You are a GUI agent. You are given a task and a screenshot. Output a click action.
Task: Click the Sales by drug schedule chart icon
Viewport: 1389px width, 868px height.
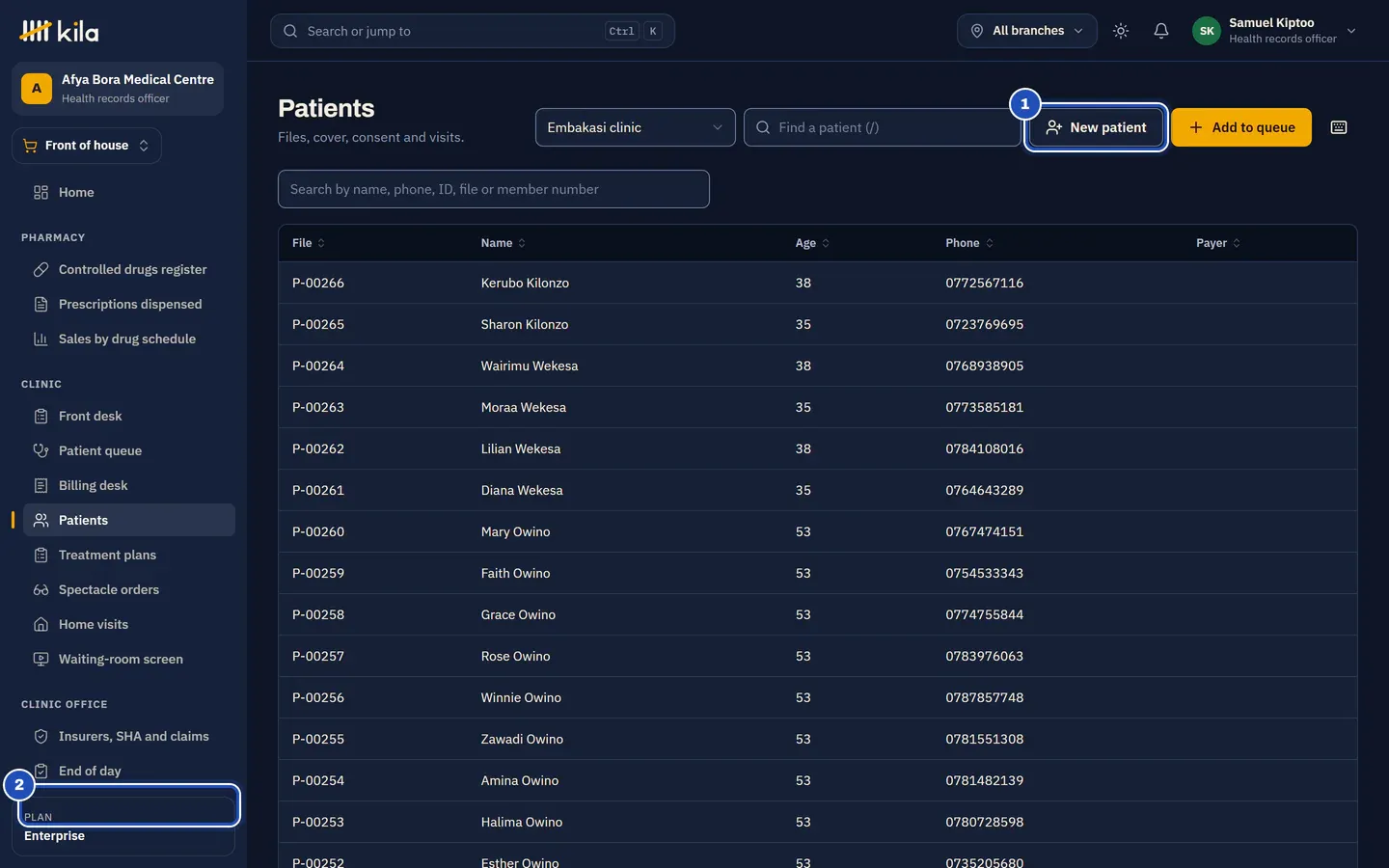pos(41,339)
